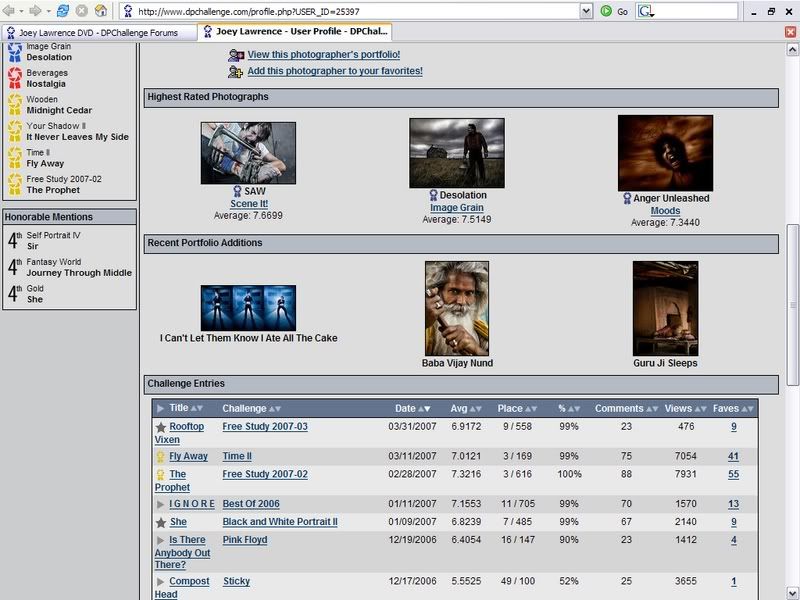The width and height of the screenshot is (800, 600).
Task: Click the 55 faves link for The Prophet
Action: tap(733, 474)
